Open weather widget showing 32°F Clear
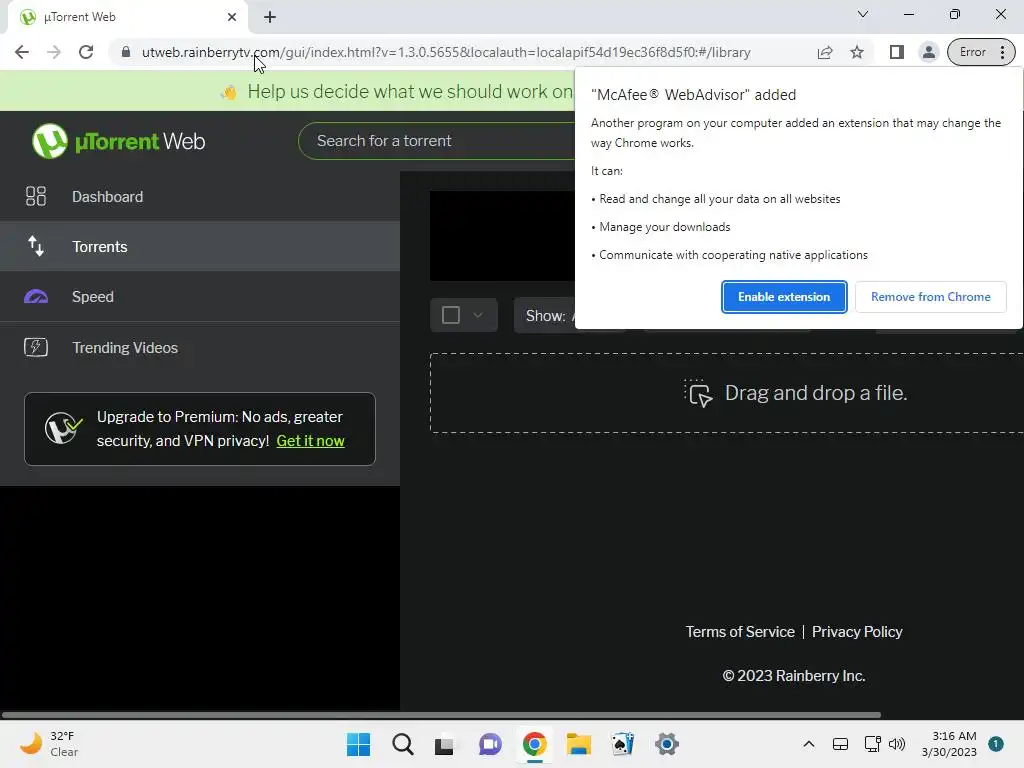 [x=50, y=744]
